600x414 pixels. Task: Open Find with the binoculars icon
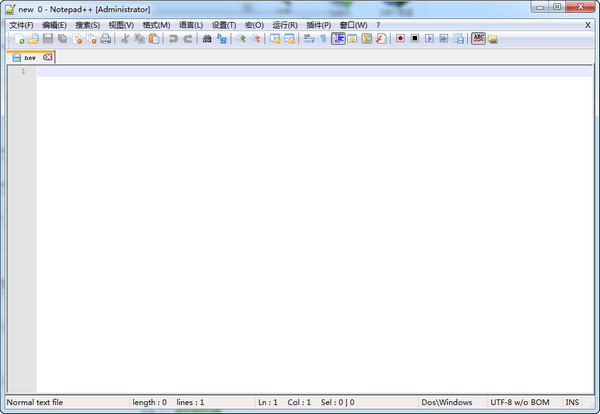(207, 39)
